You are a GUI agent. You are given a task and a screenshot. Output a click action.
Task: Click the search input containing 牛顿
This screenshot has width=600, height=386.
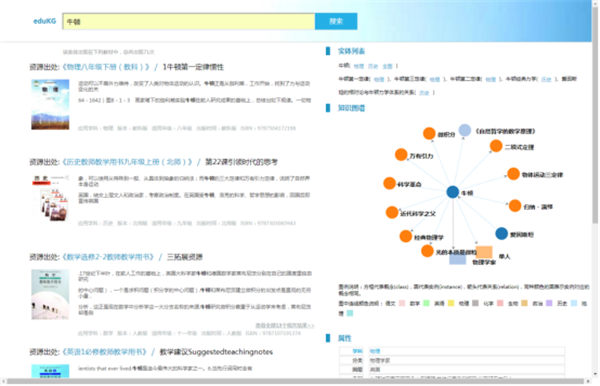click(189, 21)
